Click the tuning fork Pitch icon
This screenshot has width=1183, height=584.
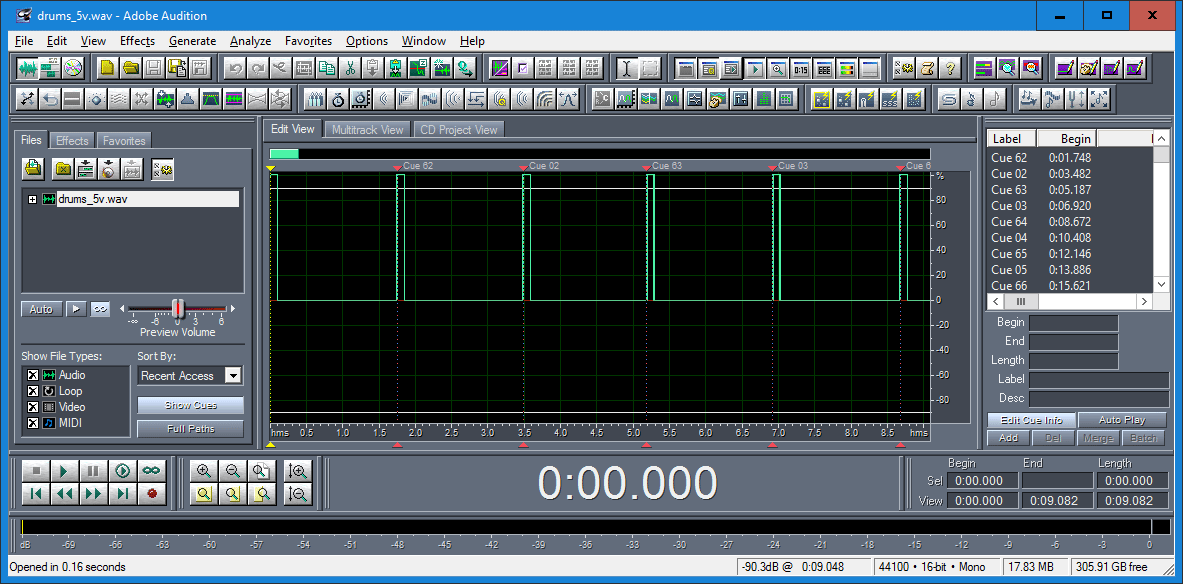click(x=1077, y=98)
